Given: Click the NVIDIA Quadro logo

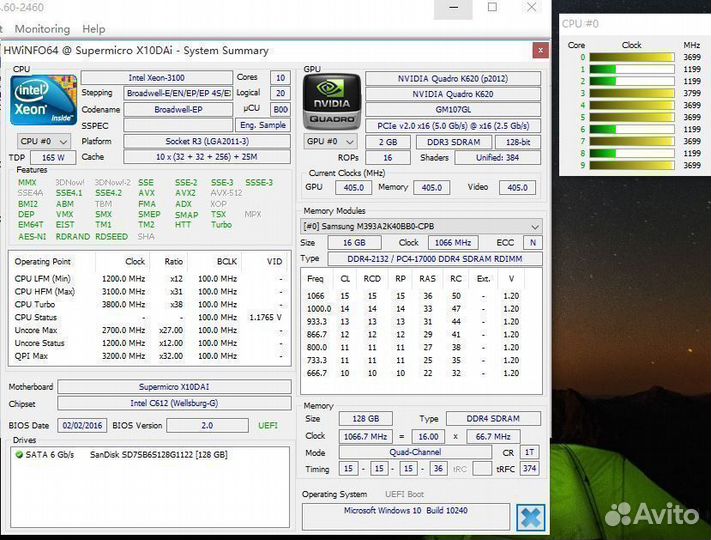Looking at the screenshot, I should pyautogui.click(x=332, y=102).
